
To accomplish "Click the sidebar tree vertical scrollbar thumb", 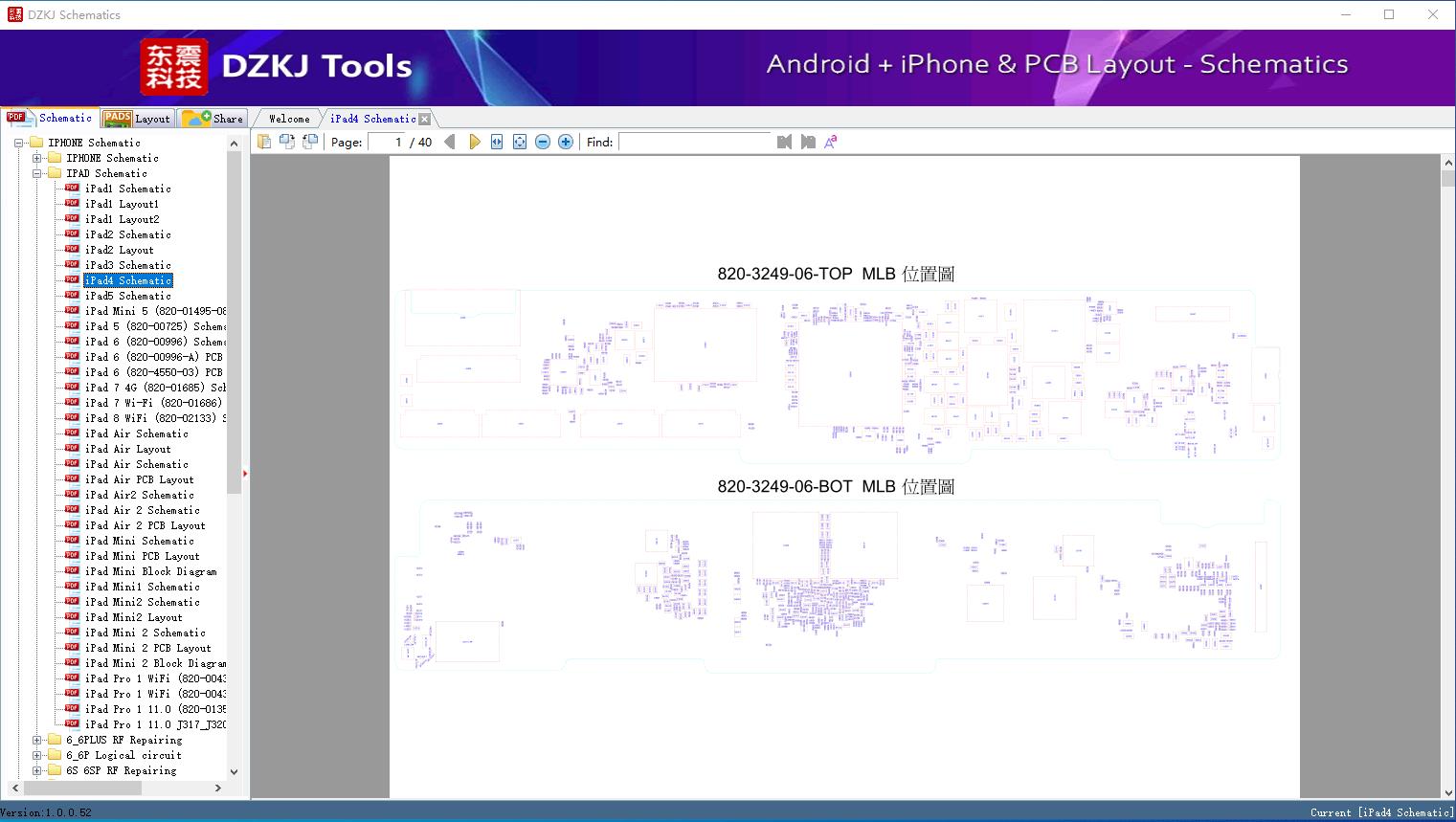I will tap(234, 322).
